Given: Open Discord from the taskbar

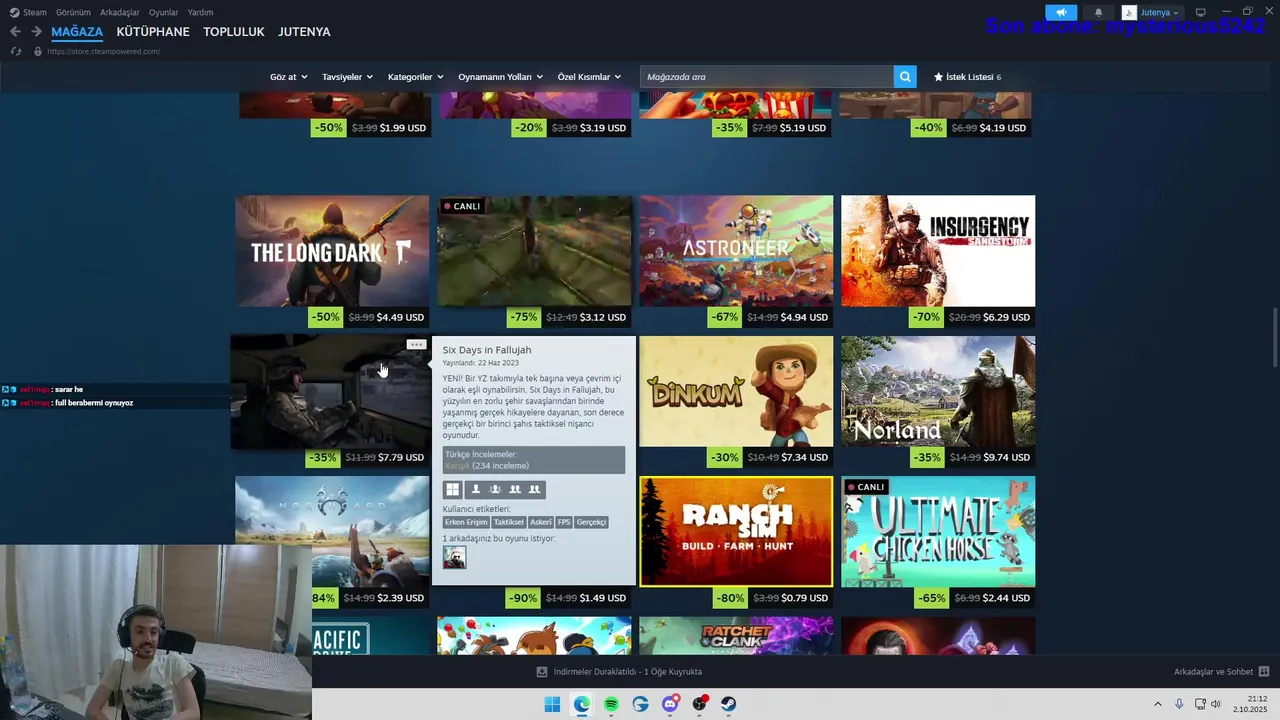Looking at the screenshot, I should point(670,704).
